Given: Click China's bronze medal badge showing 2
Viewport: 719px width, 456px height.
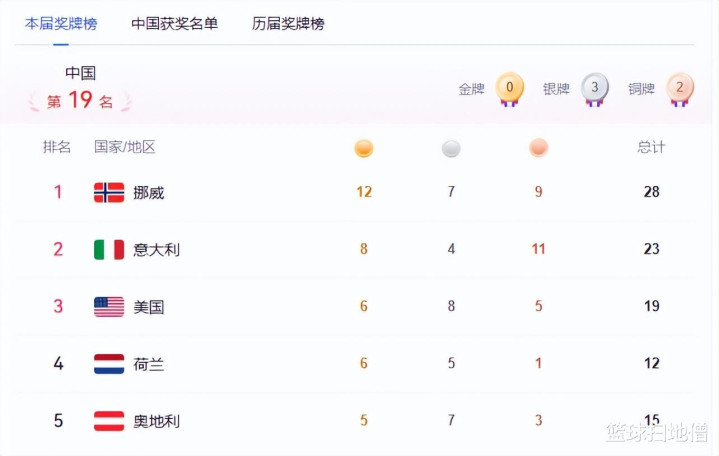Looking at the screenshot, I should coord(679,88).
